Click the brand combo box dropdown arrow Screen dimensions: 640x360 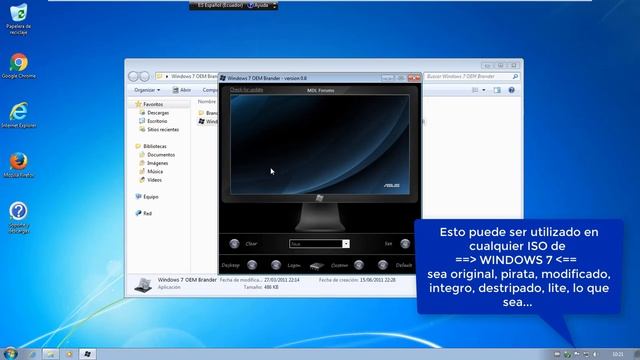click(x=346, y=244)
